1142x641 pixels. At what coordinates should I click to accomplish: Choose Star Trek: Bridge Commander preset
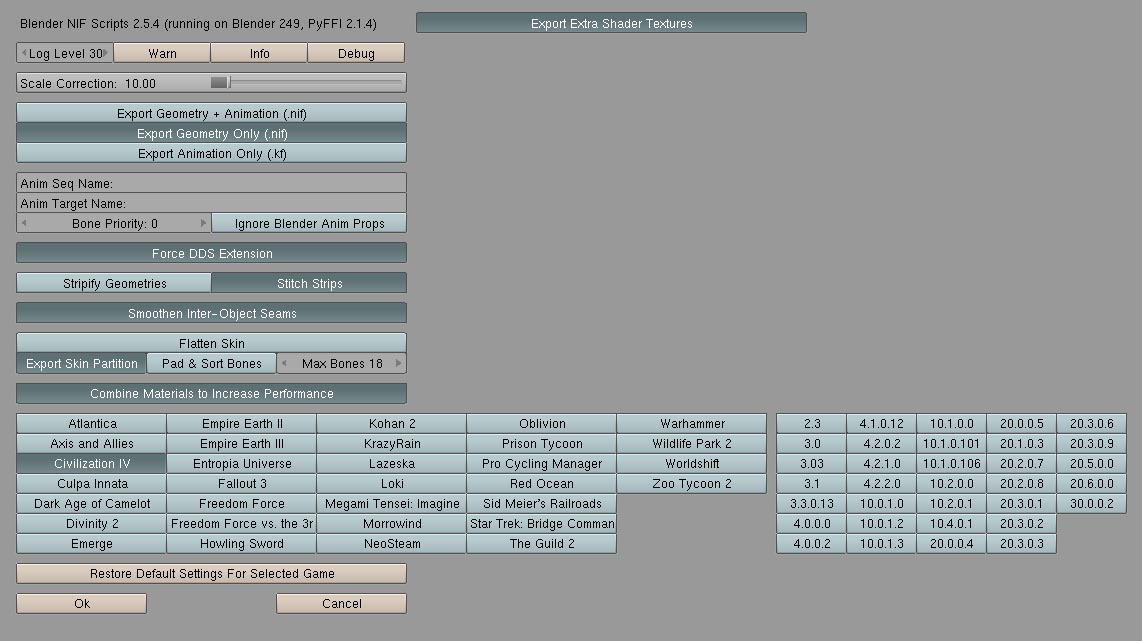coord(542,524)
